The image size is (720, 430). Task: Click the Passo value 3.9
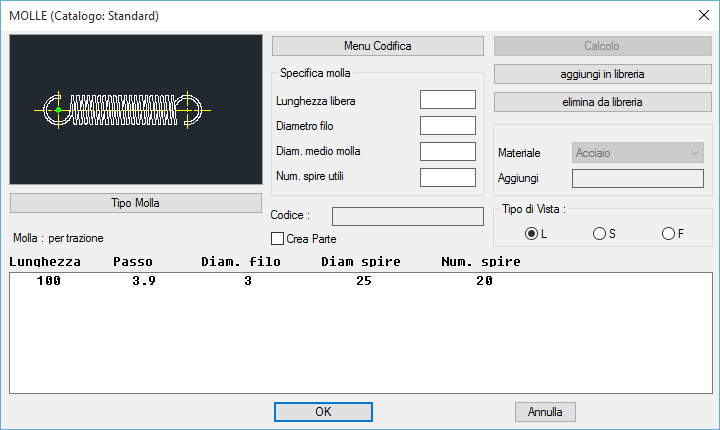point(144,281)
